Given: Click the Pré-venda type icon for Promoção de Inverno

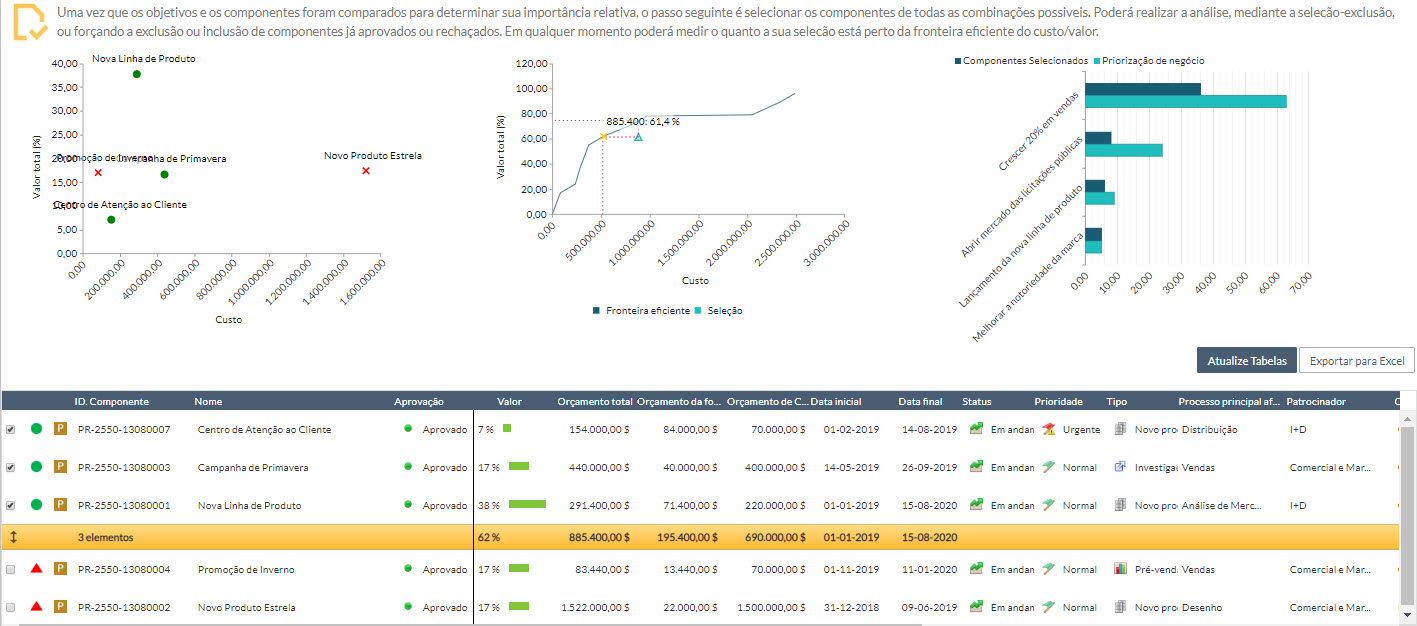Looking at the screenshot, I should pos(1120,569).
